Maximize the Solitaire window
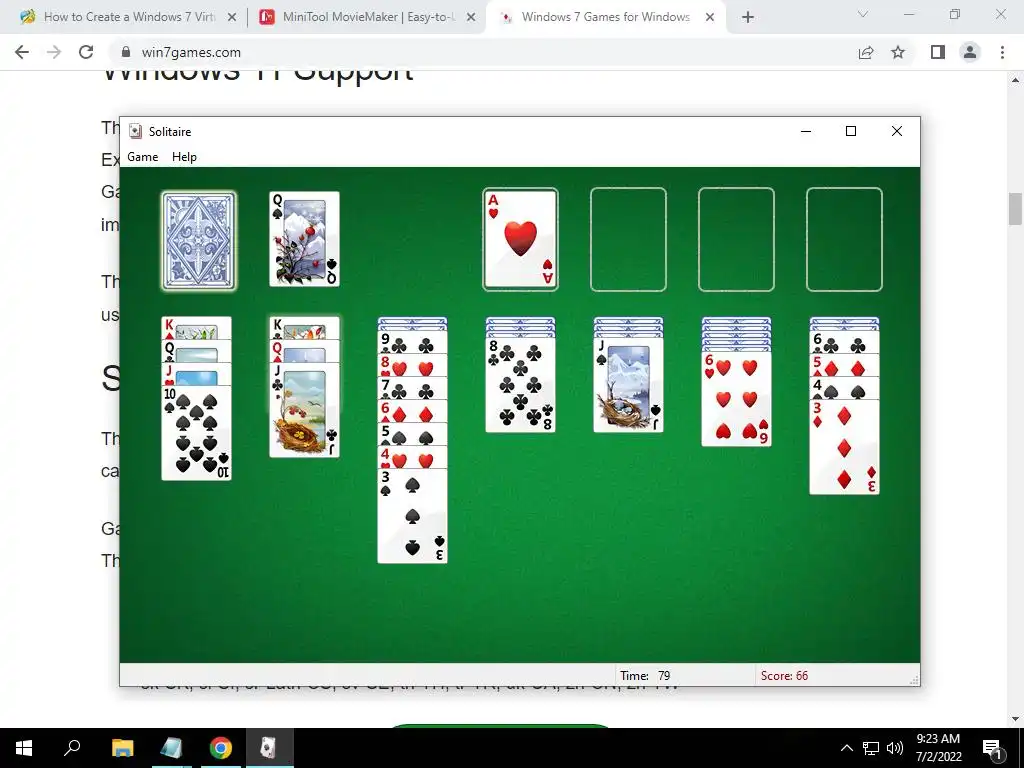Viewport: 1024px width, 768px height. coord(851,131)
